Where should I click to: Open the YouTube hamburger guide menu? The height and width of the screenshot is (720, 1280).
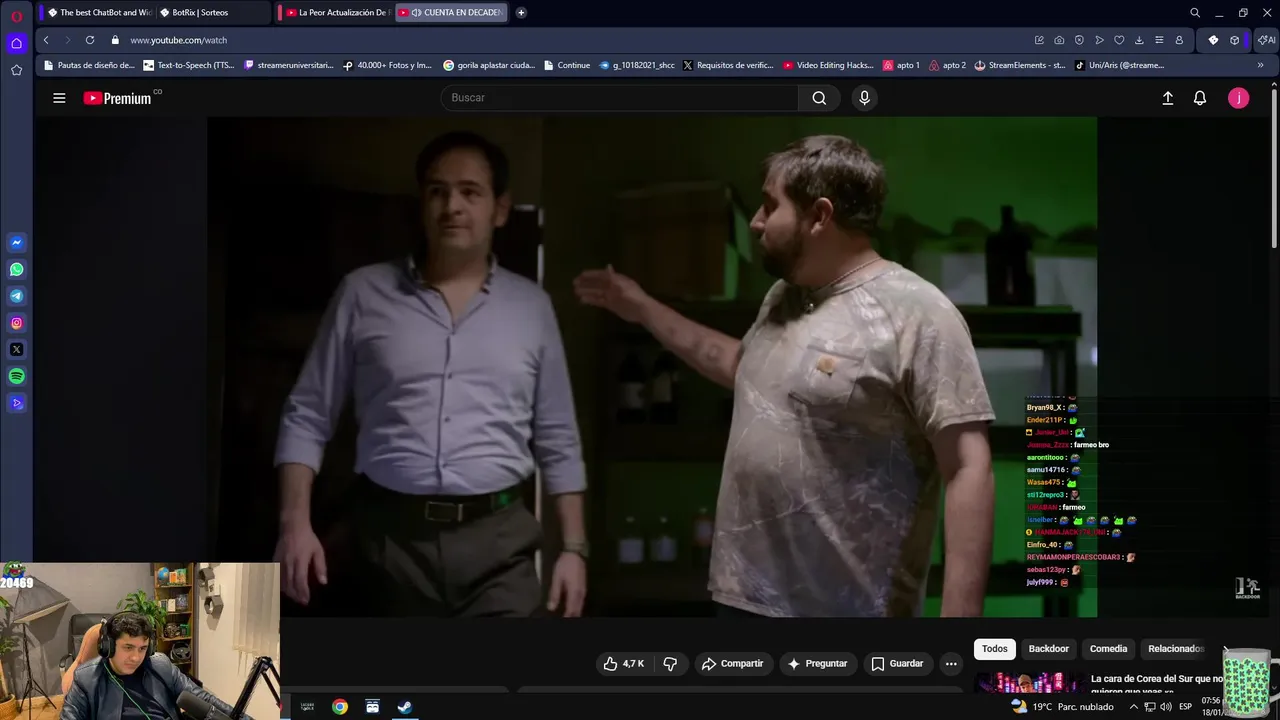point(59,98)
